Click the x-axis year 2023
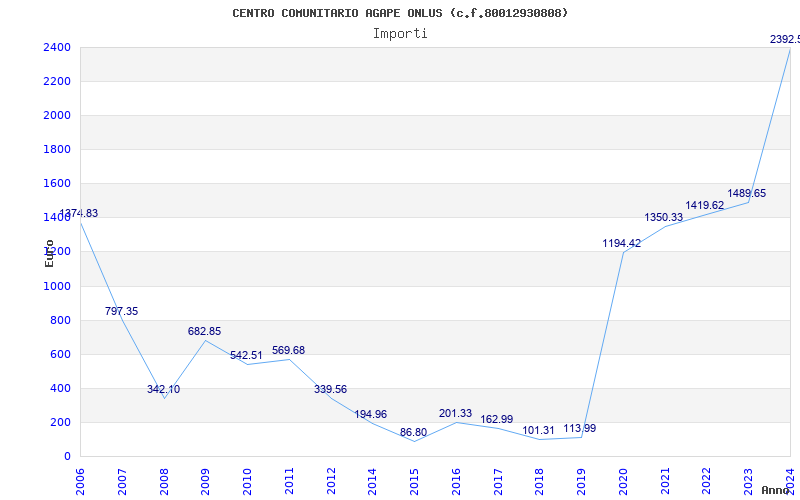This screenshot has width=800, height=500. pyautogui.click(x=749, y=482)
